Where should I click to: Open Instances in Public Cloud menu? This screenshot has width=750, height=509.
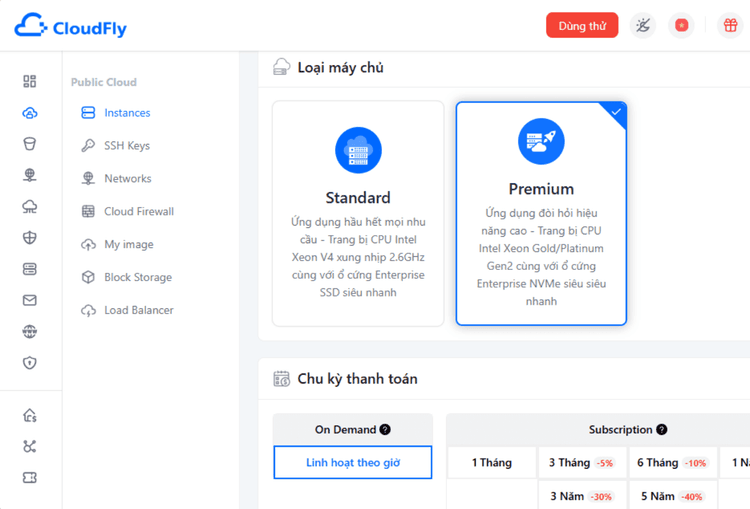pos(127,113)
